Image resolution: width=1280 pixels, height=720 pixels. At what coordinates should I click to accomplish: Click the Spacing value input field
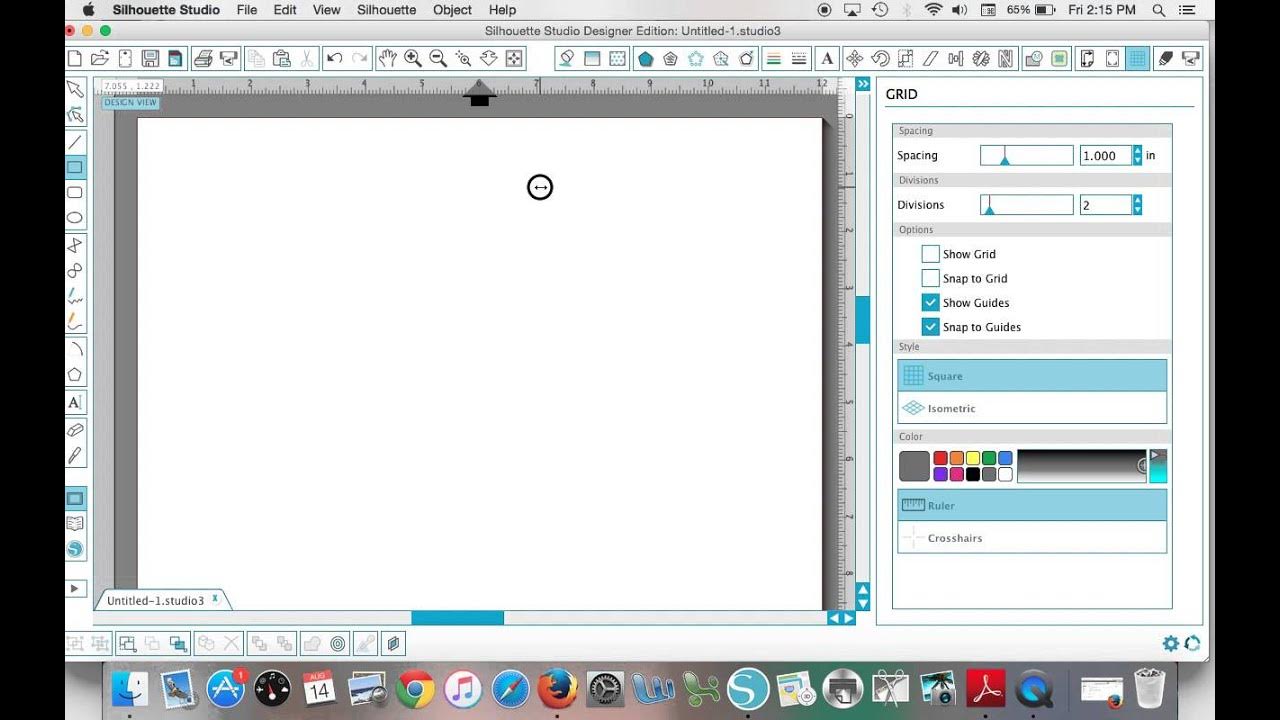pos(1105,155)
